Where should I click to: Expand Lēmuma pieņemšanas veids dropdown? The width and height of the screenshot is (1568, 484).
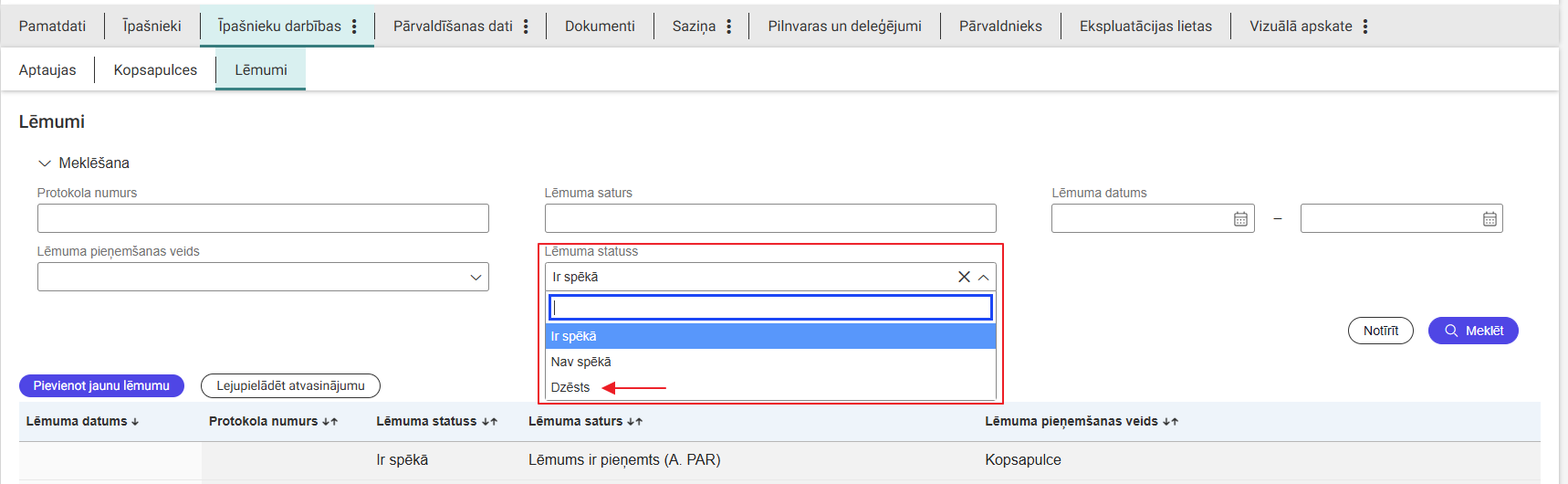point(476,278)
